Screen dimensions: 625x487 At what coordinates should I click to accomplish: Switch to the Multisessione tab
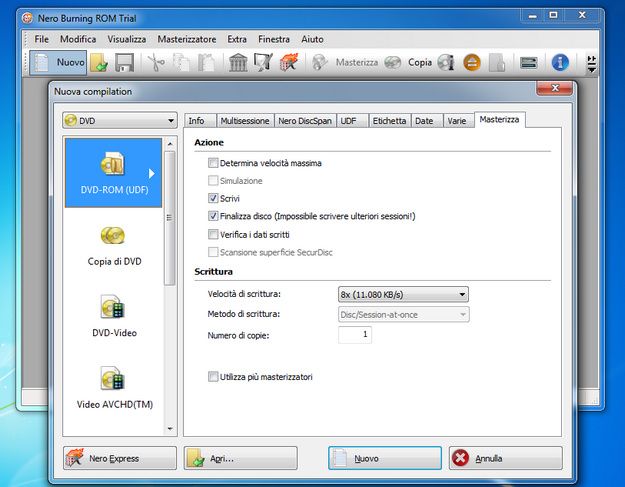click(x=245, y=121)
